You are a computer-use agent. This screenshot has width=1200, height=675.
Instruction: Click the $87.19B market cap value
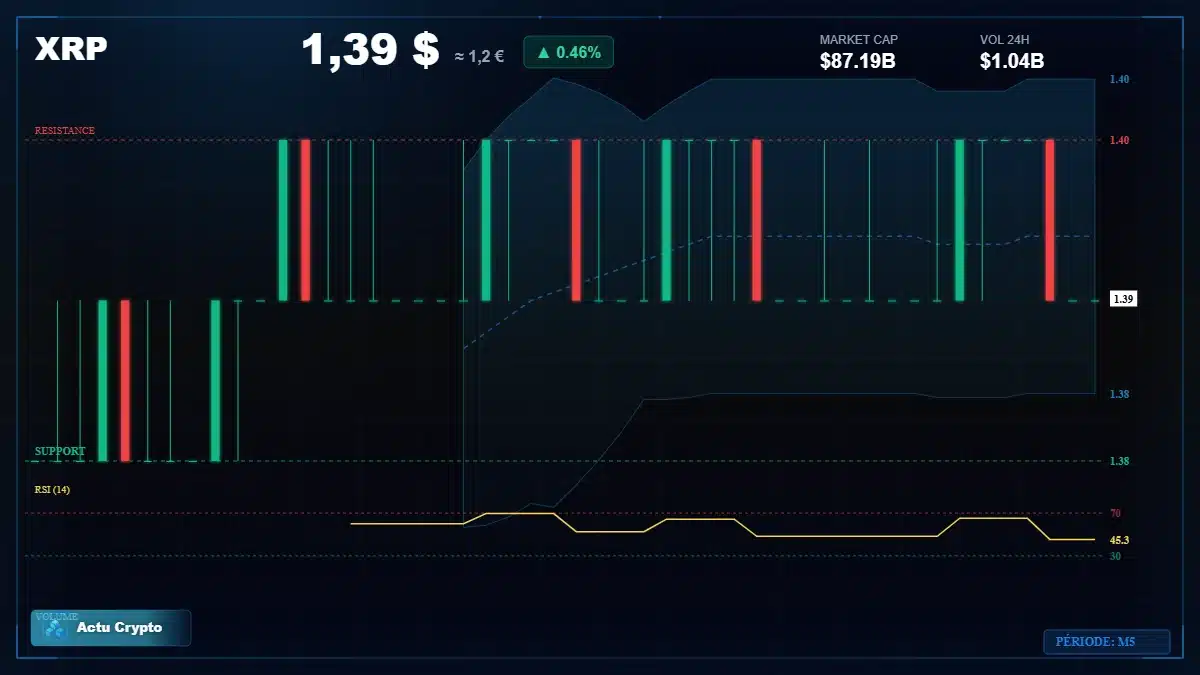(x=857, y=61)
